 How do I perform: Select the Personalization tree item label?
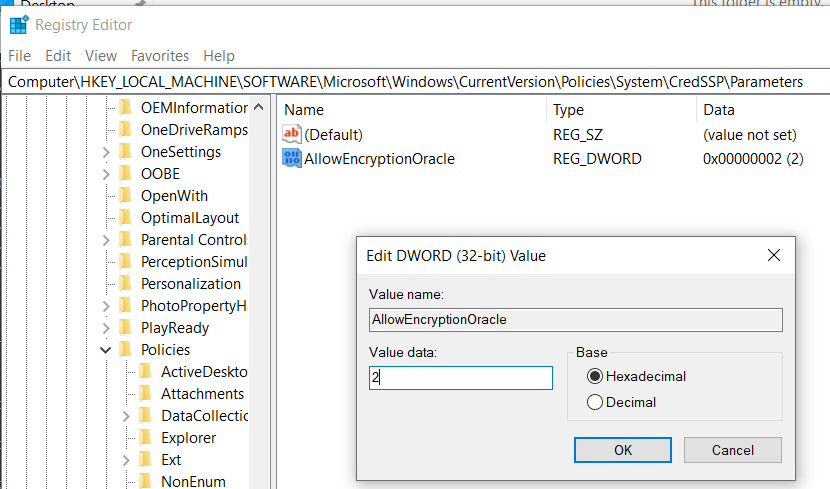tap(191, 284)
